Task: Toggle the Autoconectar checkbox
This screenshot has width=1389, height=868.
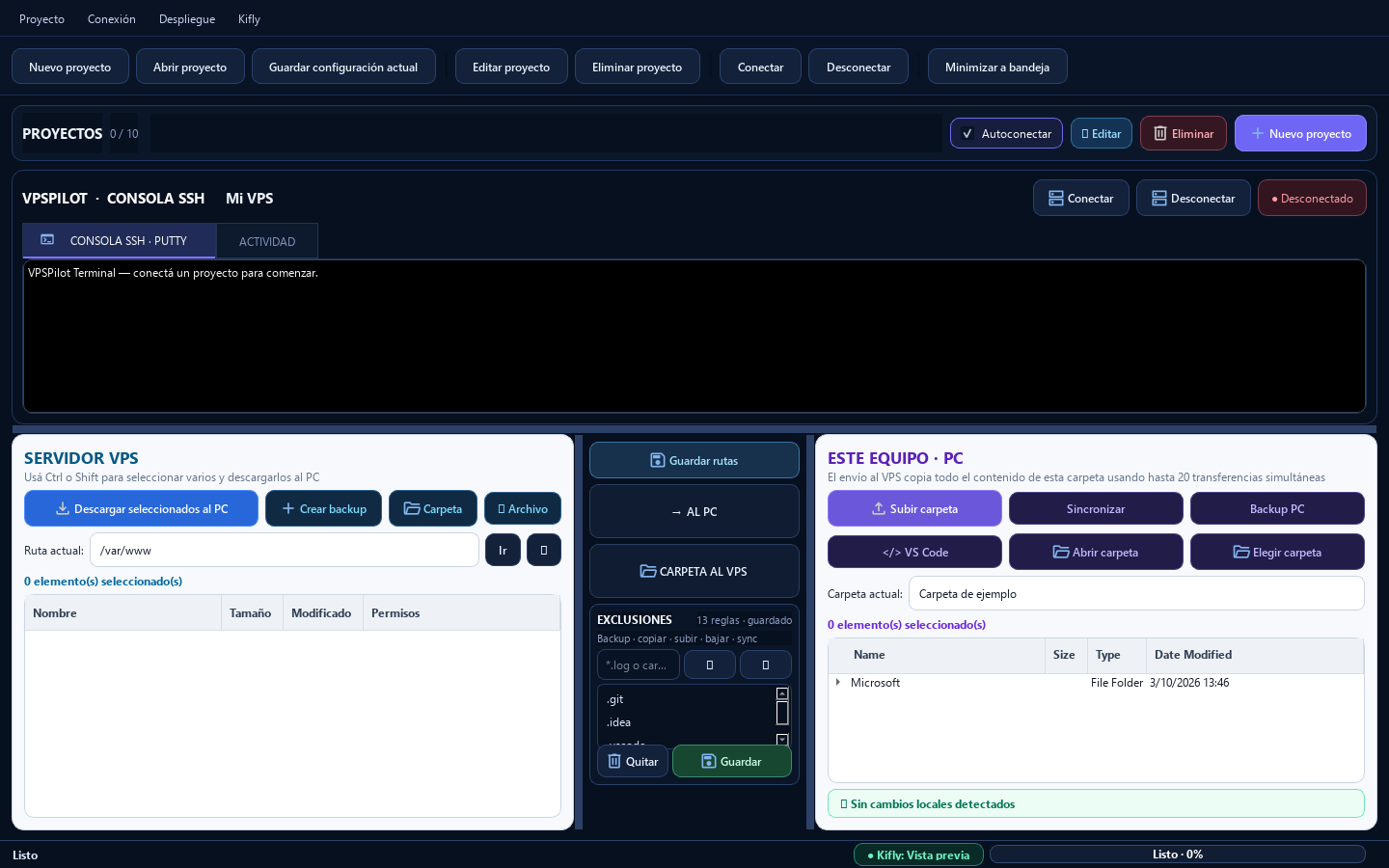Action: (1006, 133)
